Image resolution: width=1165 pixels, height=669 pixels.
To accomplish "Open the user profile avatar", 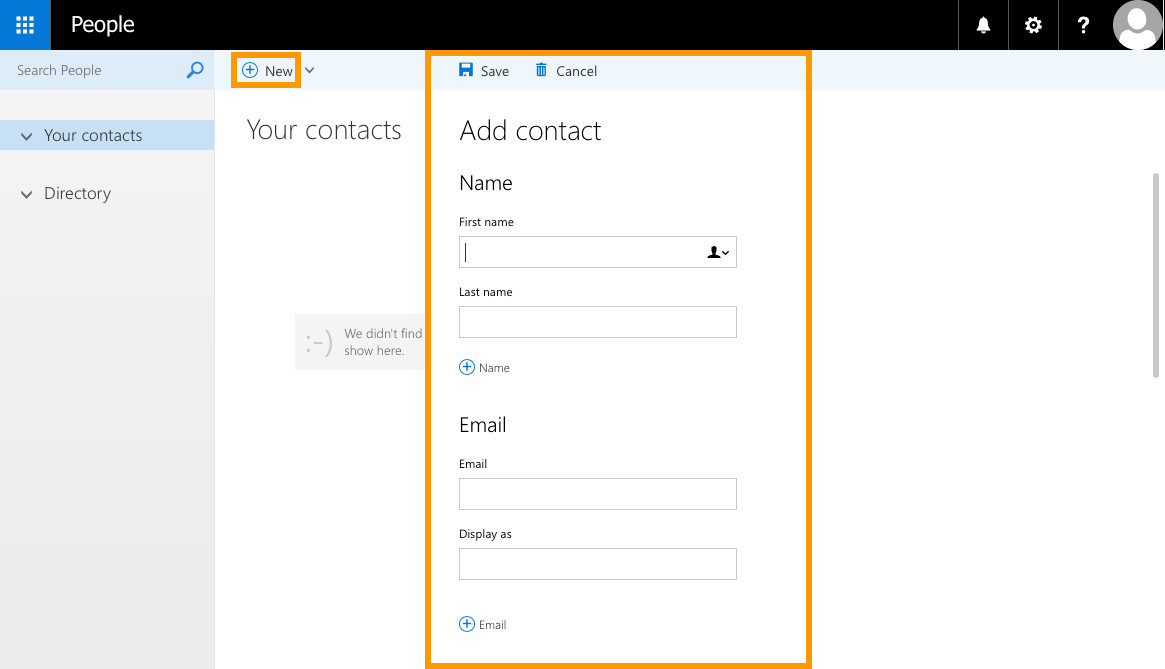I will 1137,25.
